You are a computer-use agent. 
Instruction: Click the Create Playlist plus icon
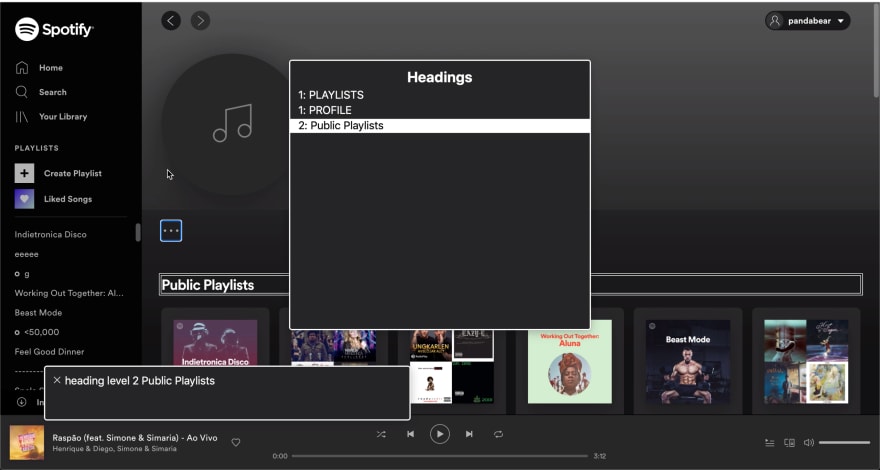click(24, 174)
